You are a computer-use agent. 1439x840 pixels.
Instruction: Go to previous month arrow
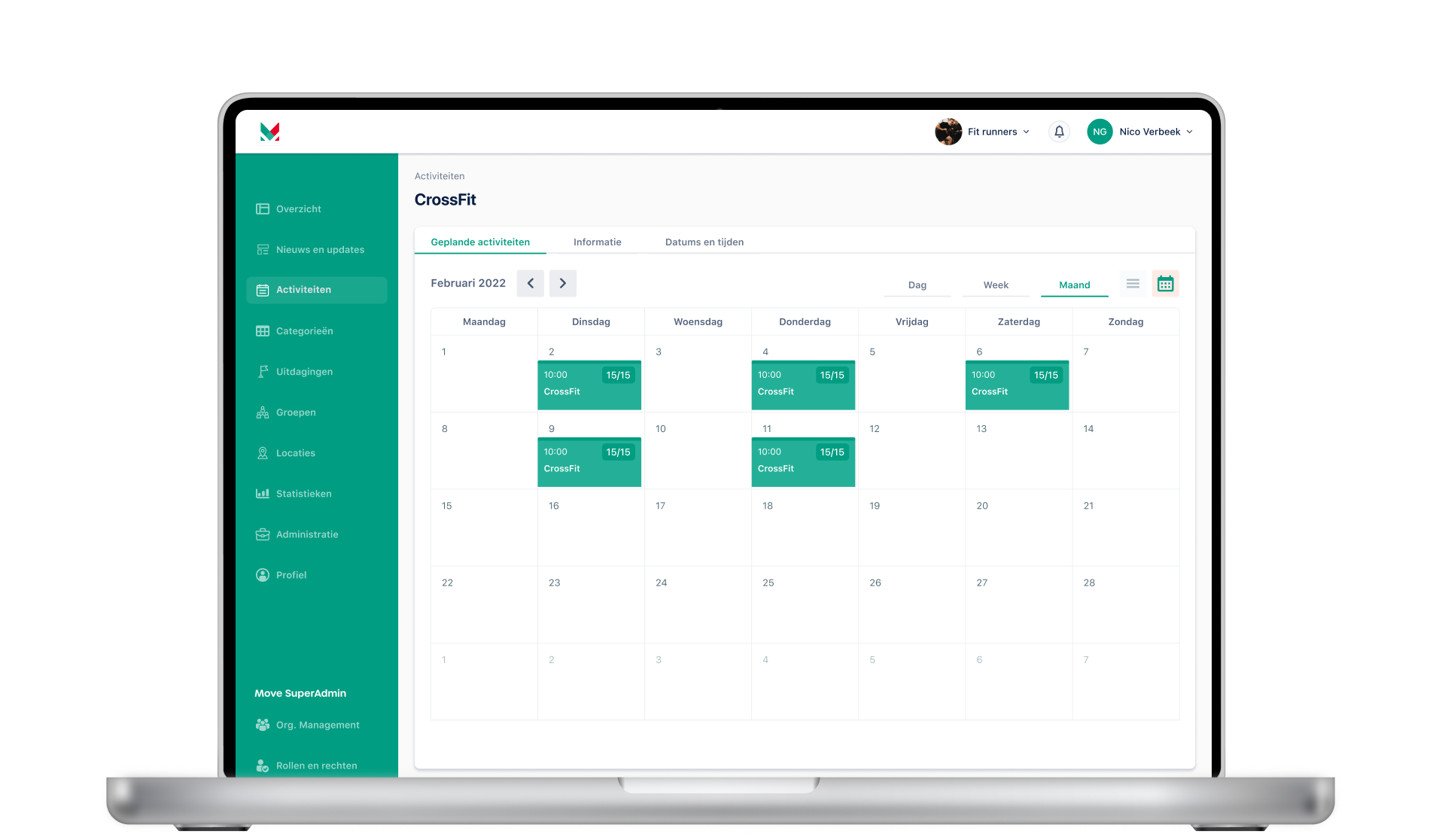[x=531, y=284]
